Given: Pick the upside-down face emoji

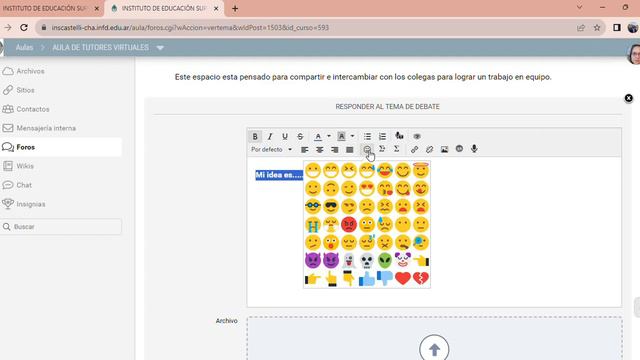Looking at the screenshot, I should (331, 189).
